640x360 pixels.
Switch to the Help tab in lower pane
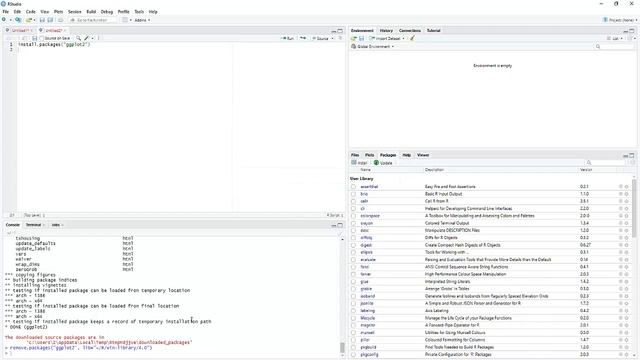click(x=407, y=155)
